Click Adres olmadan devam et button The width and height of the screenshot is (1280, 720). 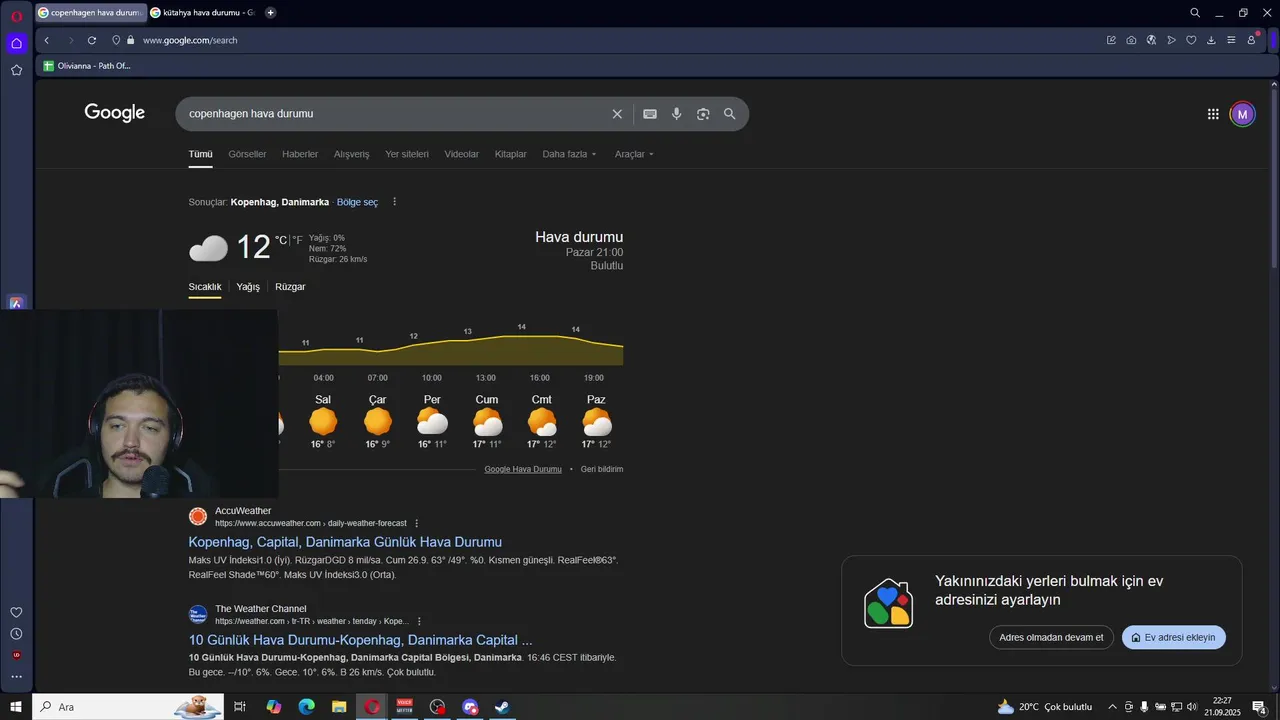pos(1051,637)
